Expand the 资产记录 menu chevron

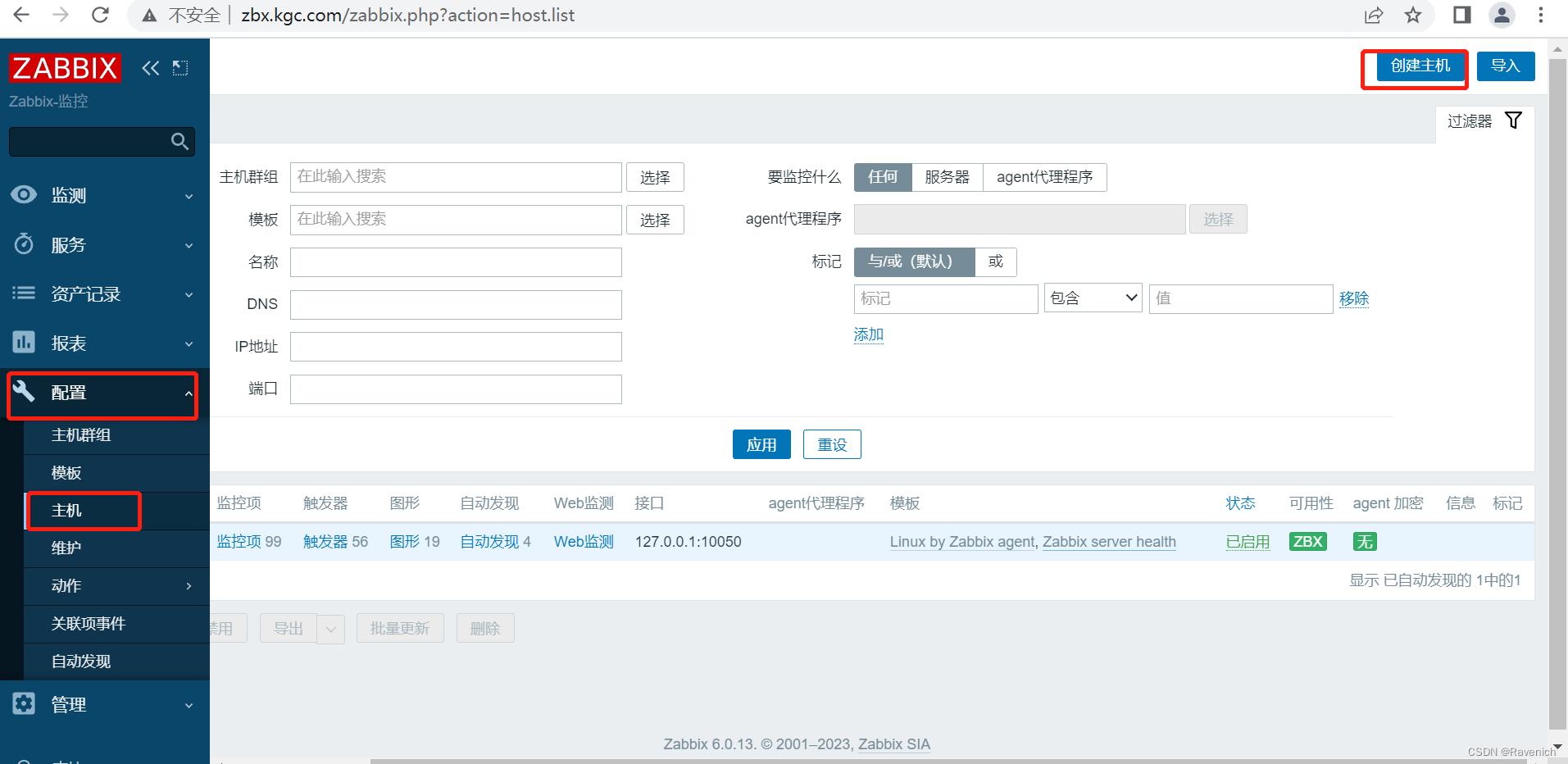click(189, 295)
